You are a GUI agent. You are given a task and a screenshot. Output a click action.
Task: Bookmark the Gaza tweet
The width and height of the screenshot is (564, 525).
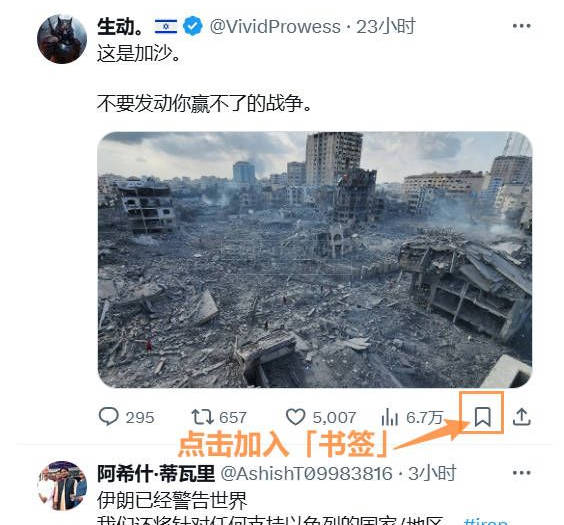click(482, 416)
